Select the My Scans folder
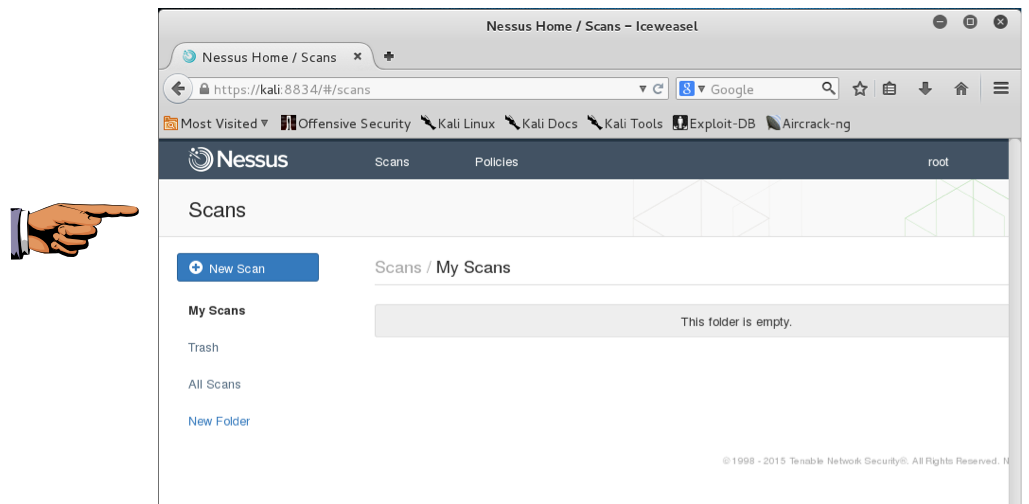The width and height of the screenshot is (1029, 504). (217, 310)
